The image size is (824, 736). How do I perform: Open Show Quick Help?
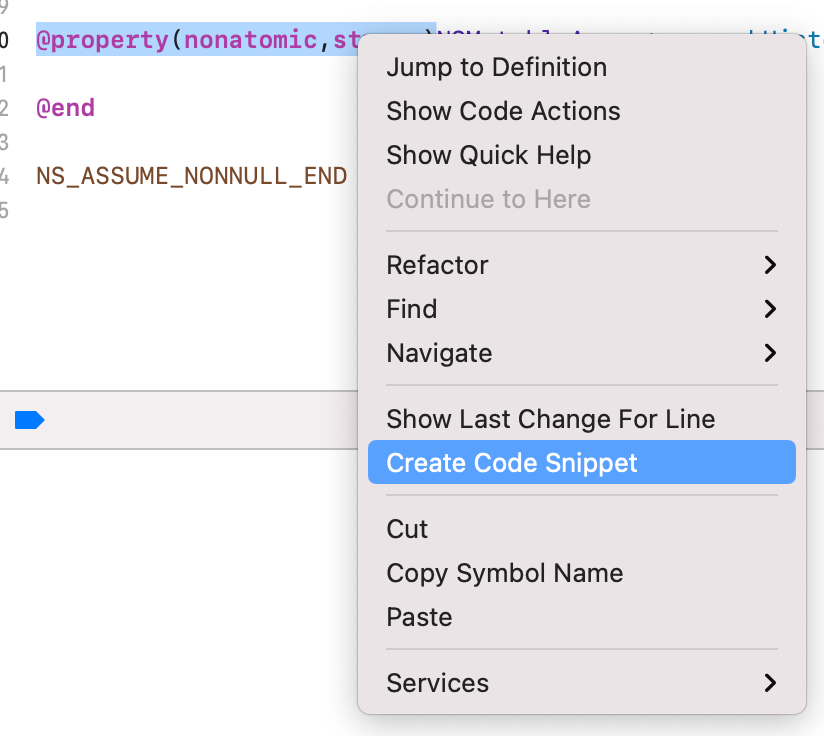pyautogui.click(x=488, y=155)
